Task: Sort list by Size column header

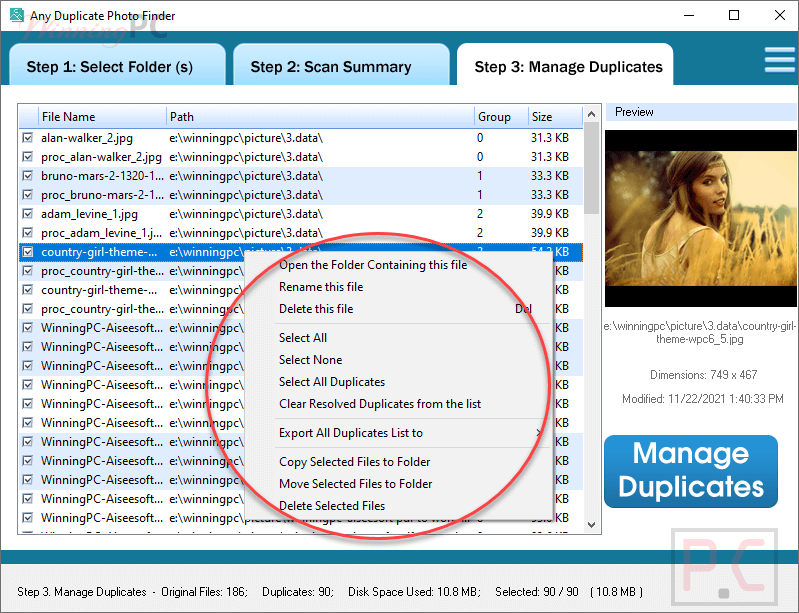Action: click(x=554, y=117)
